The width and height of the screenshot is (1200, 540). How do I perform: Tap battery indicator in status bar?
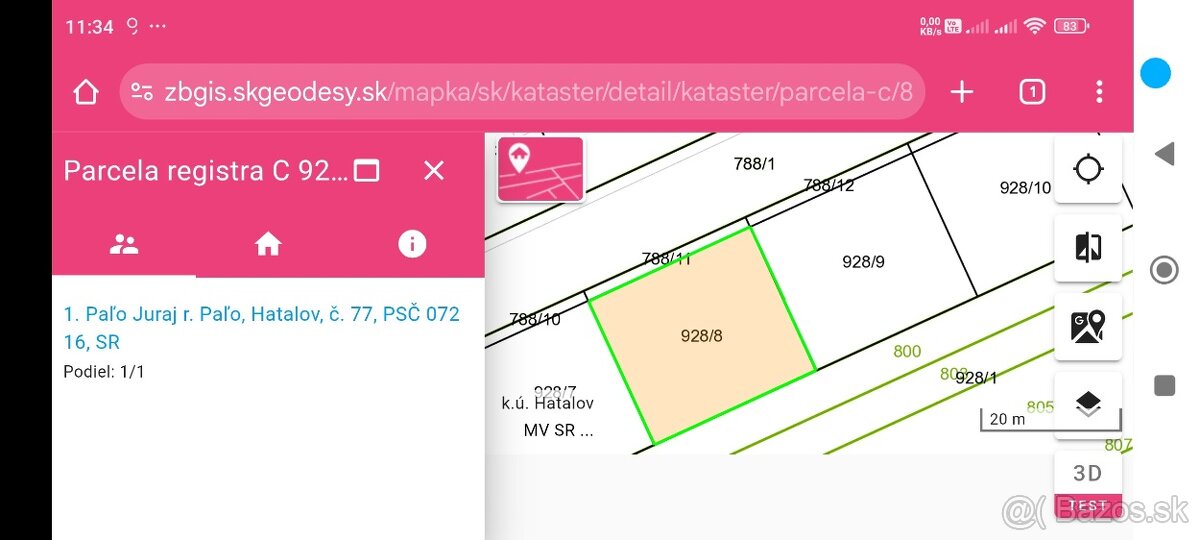[x=1072, y=26]
